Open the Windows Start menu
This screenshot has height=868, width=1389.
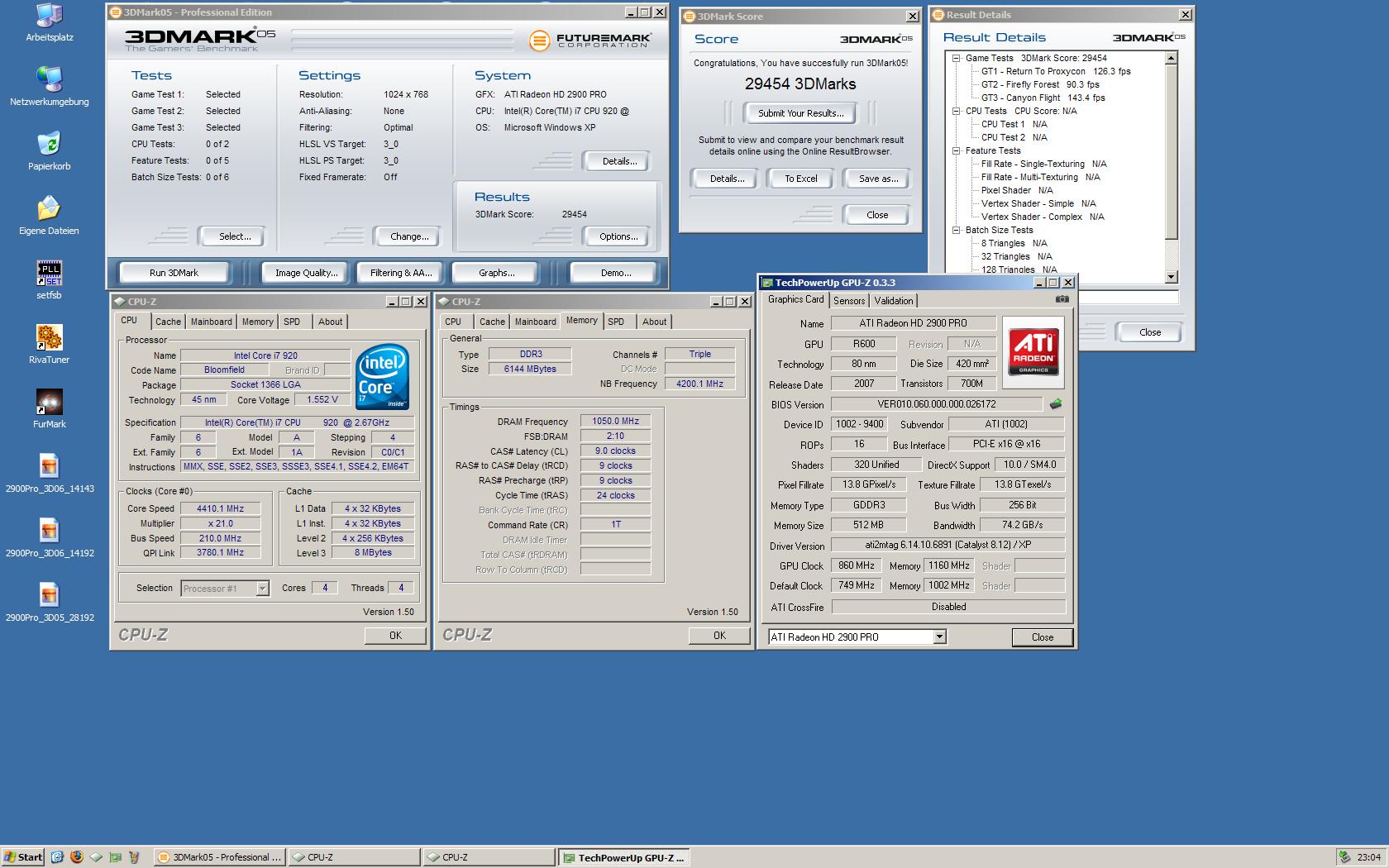23,857
